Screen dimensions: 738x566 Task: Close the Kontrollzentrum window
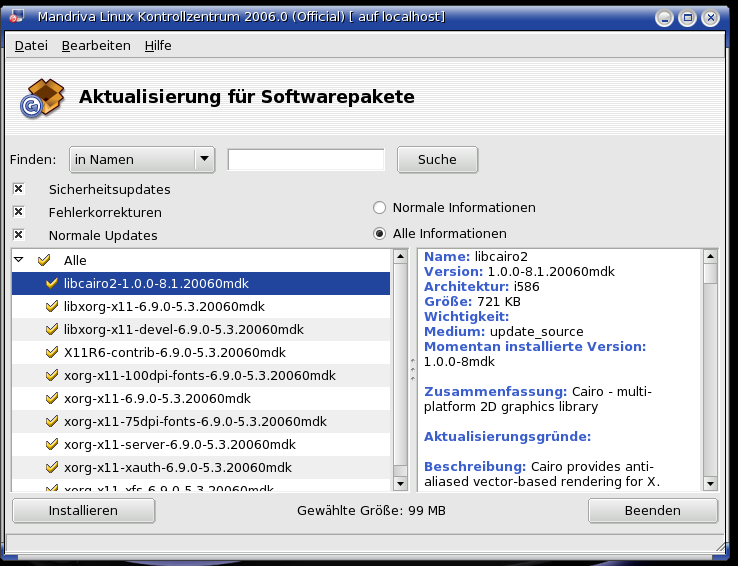pos(711,18)
